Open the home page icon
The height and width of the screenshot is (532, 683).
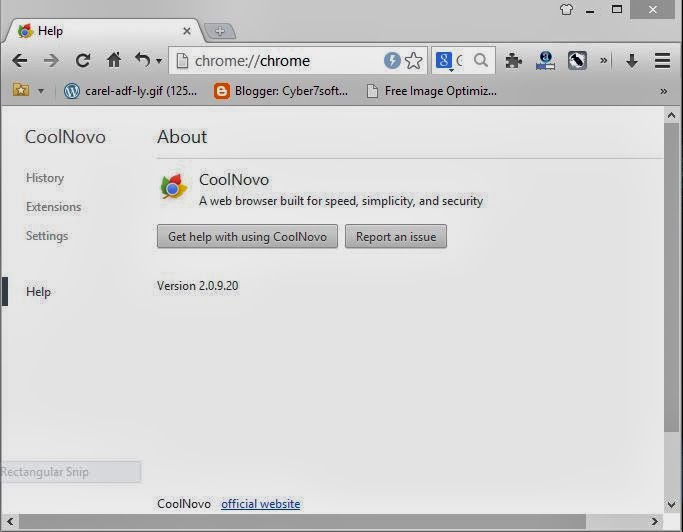pyautogui.click(x=114, y=60)
